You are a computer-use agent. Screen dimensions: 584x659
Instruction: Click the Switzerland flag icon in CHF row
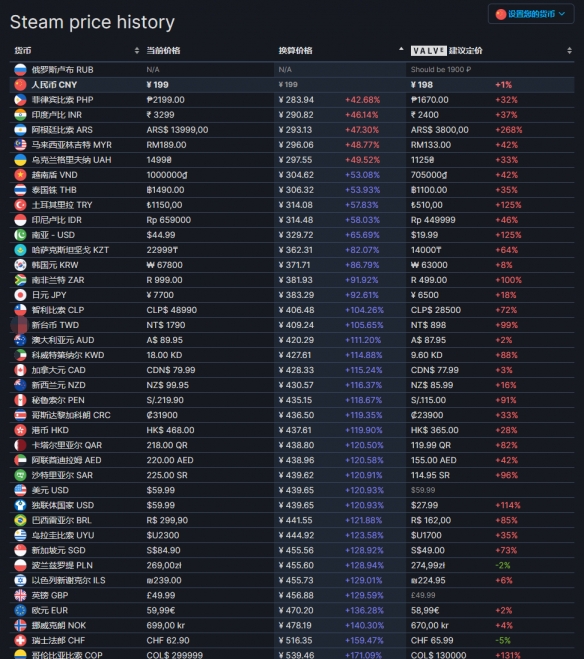20,641
